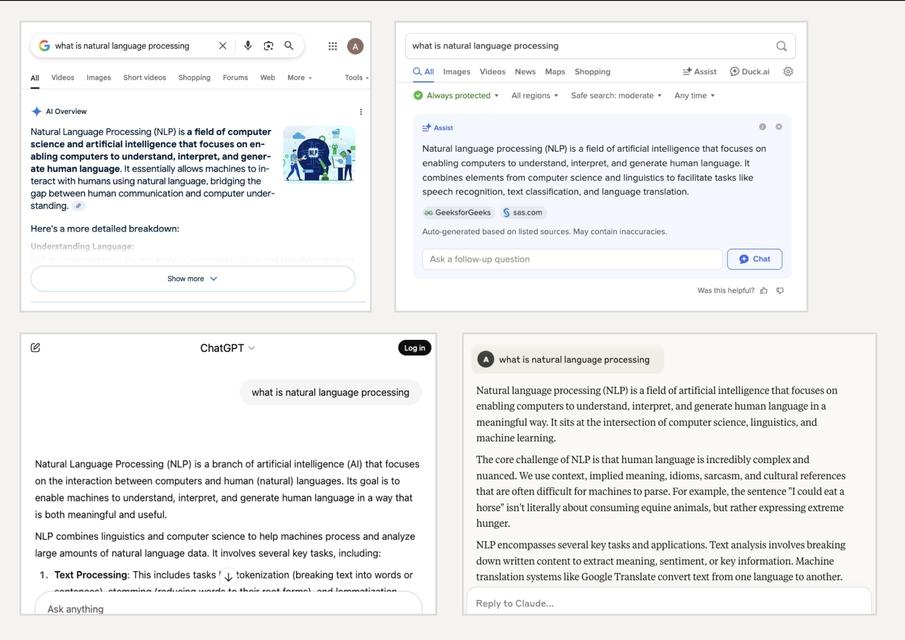Click the Google logo in the search bar
This screenshot has width=905, height=640.
(x=44, y=46)
